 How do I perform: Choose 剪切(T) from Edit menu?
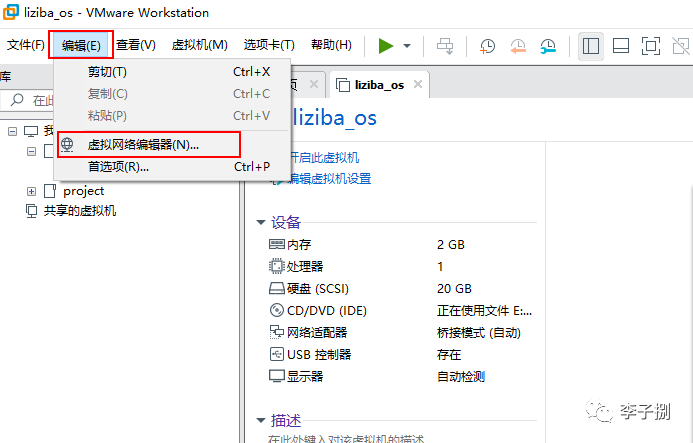click(172, 72)
